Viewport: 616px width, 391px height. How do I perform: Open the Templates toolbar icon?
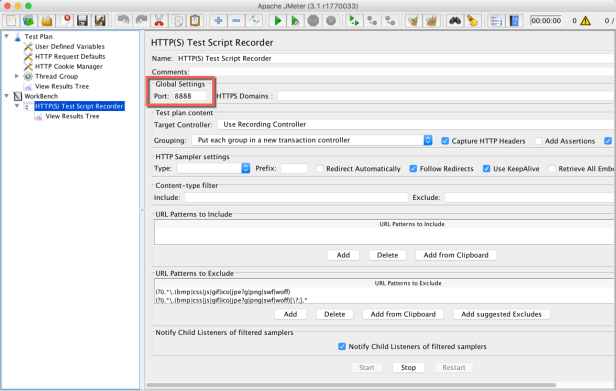pos(29,20)
